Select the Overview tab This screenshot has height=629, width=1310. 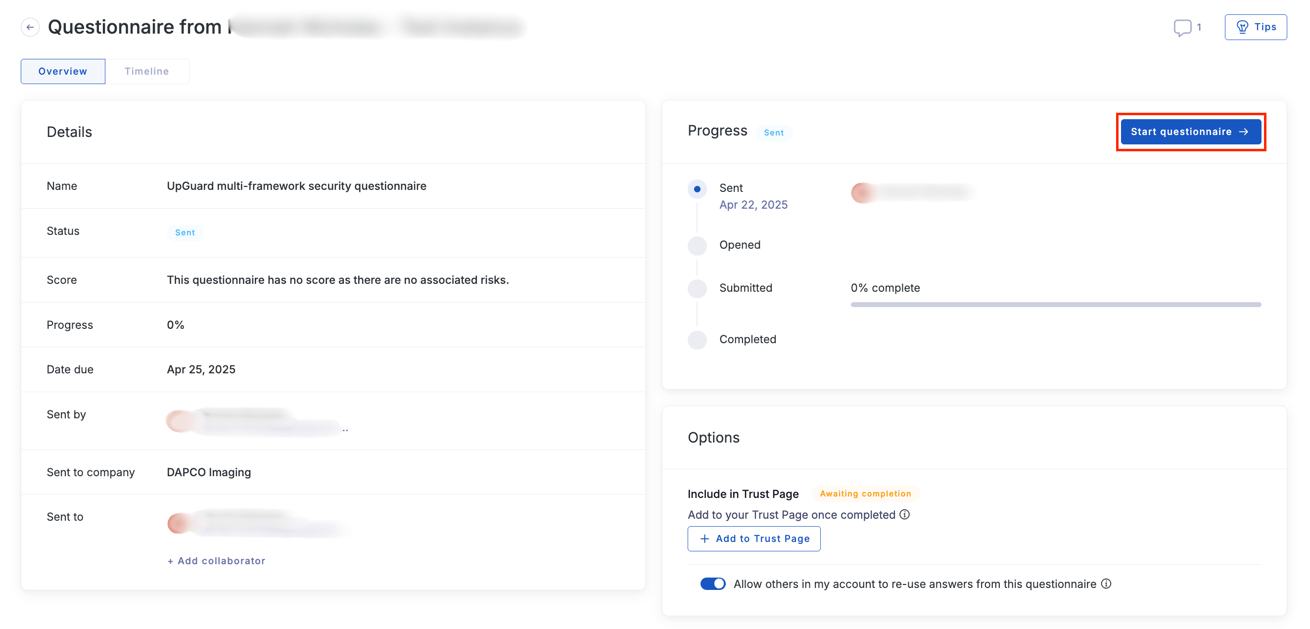[62, 71]
